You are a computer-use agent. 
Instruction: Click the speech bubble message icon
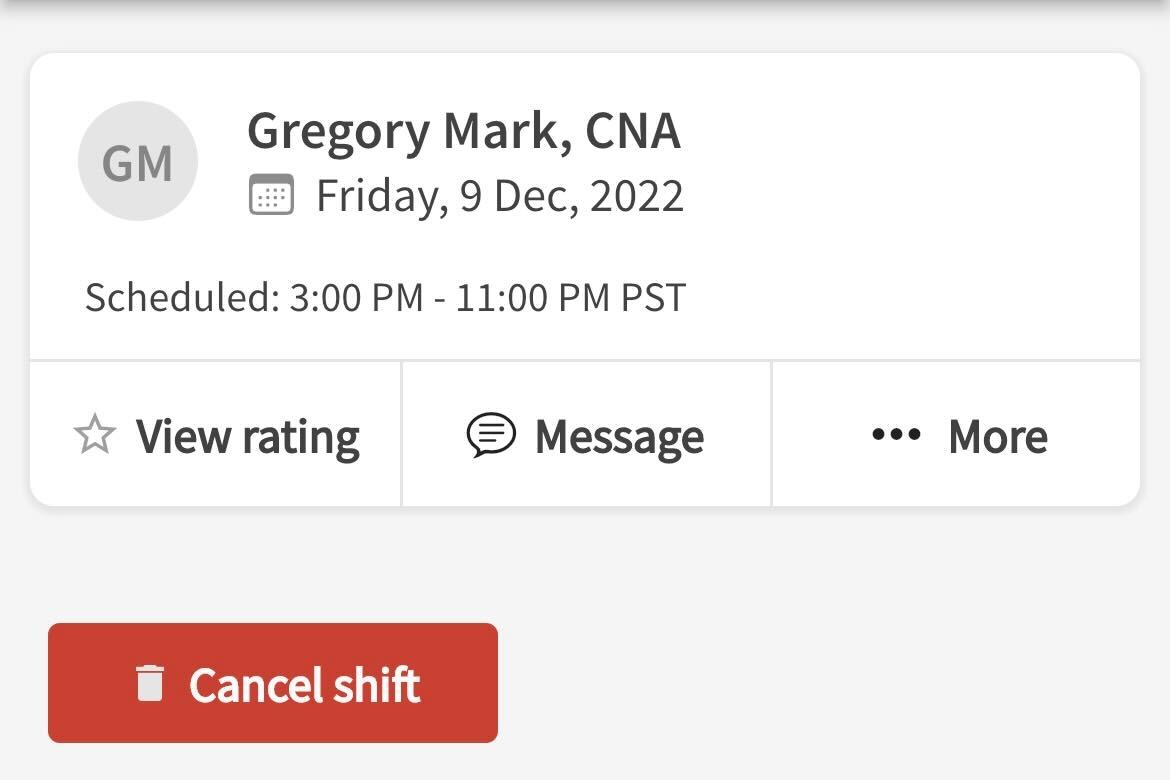[491, 436]
